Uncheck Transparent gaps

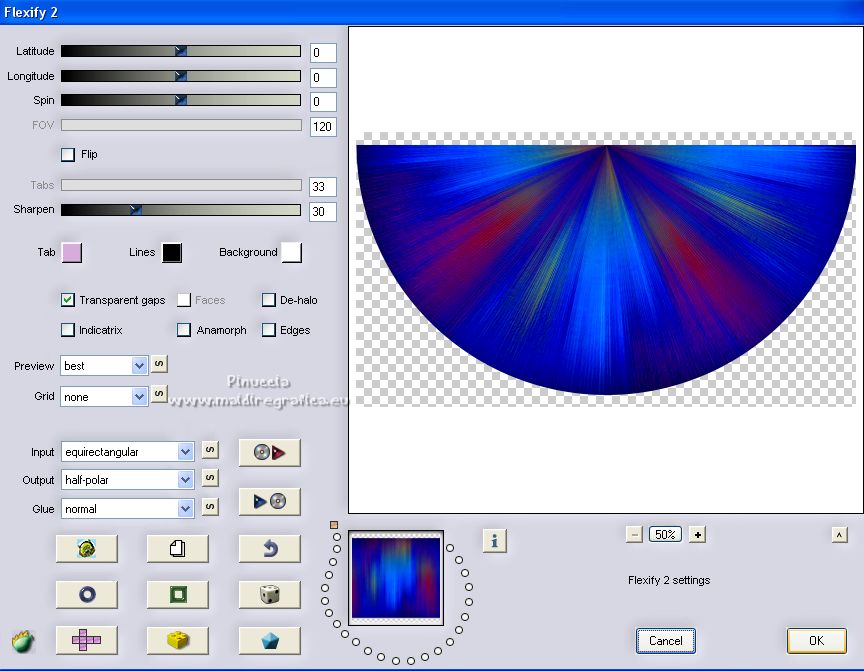pos(68,300)
